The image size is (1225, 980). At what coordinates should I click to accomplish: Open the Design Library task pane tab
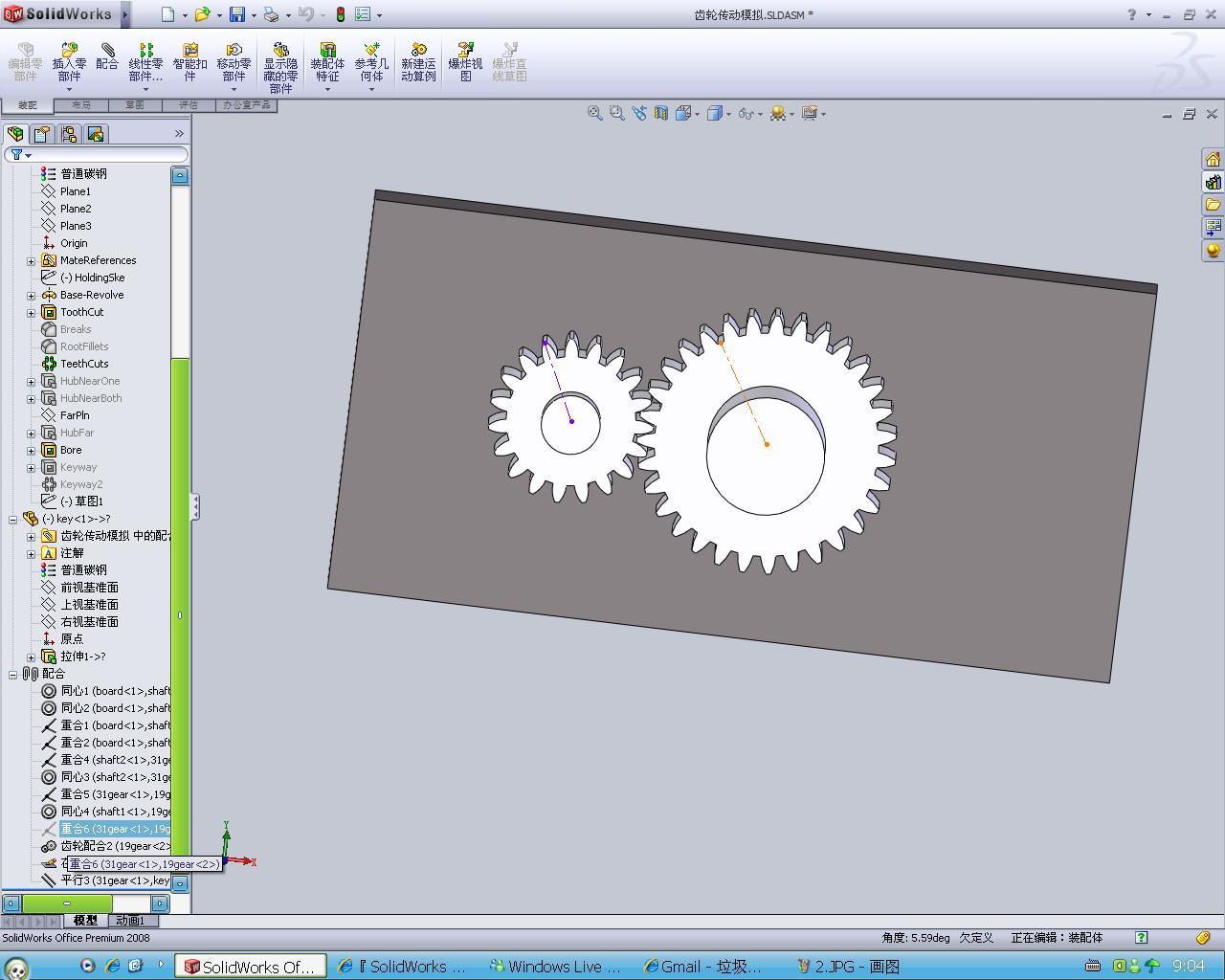pos(1213,182)
